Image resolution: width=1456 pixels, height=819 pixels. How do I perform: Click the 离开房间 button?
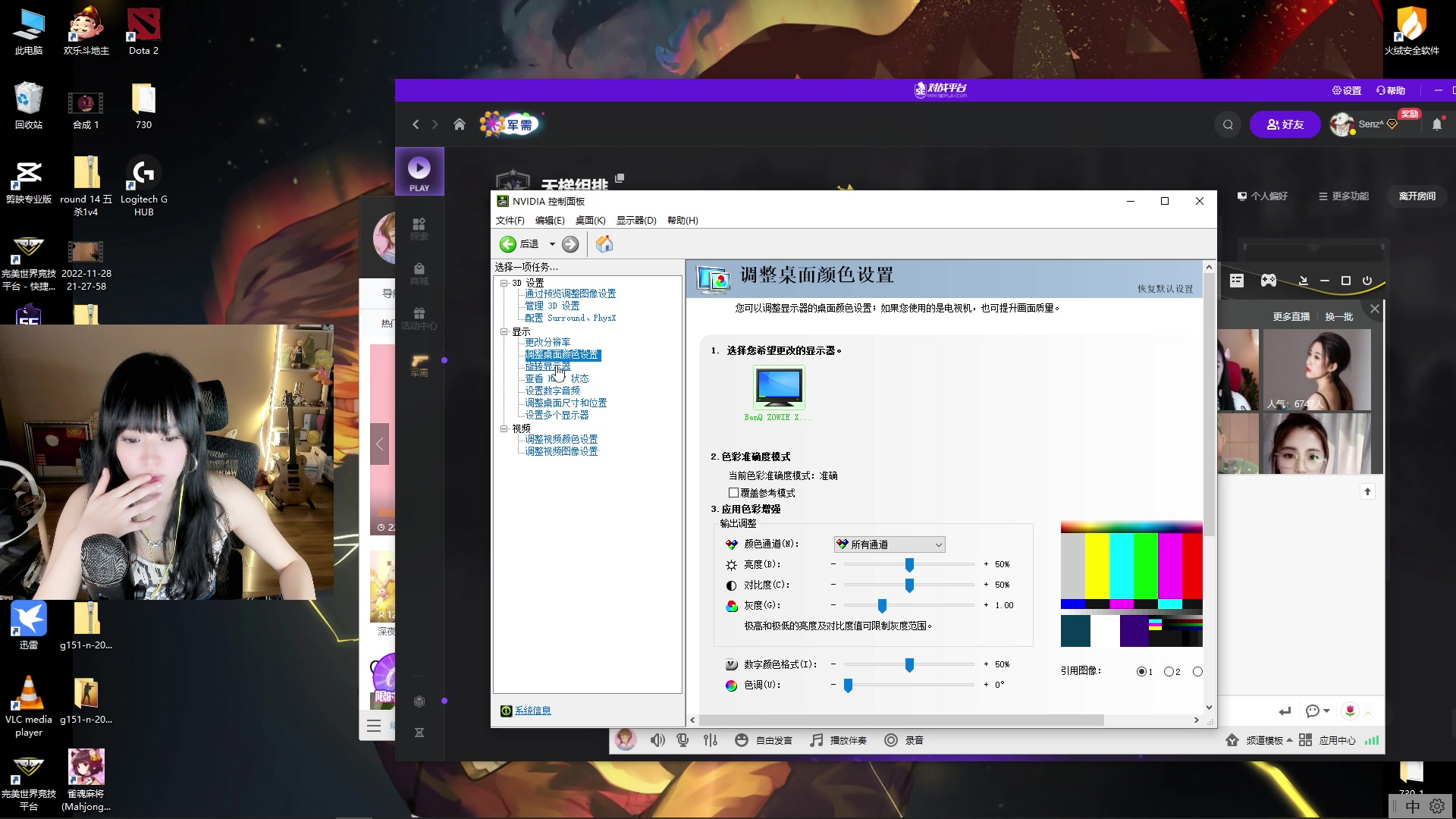[x=1417, y=196]
